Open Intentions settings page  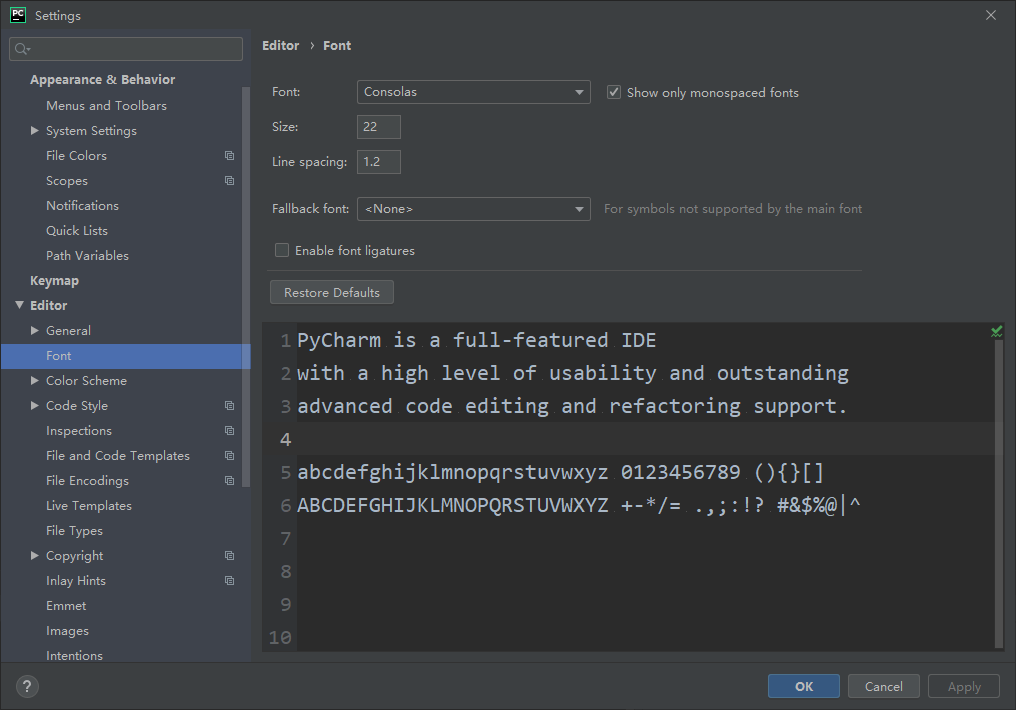tap(74, 656)
